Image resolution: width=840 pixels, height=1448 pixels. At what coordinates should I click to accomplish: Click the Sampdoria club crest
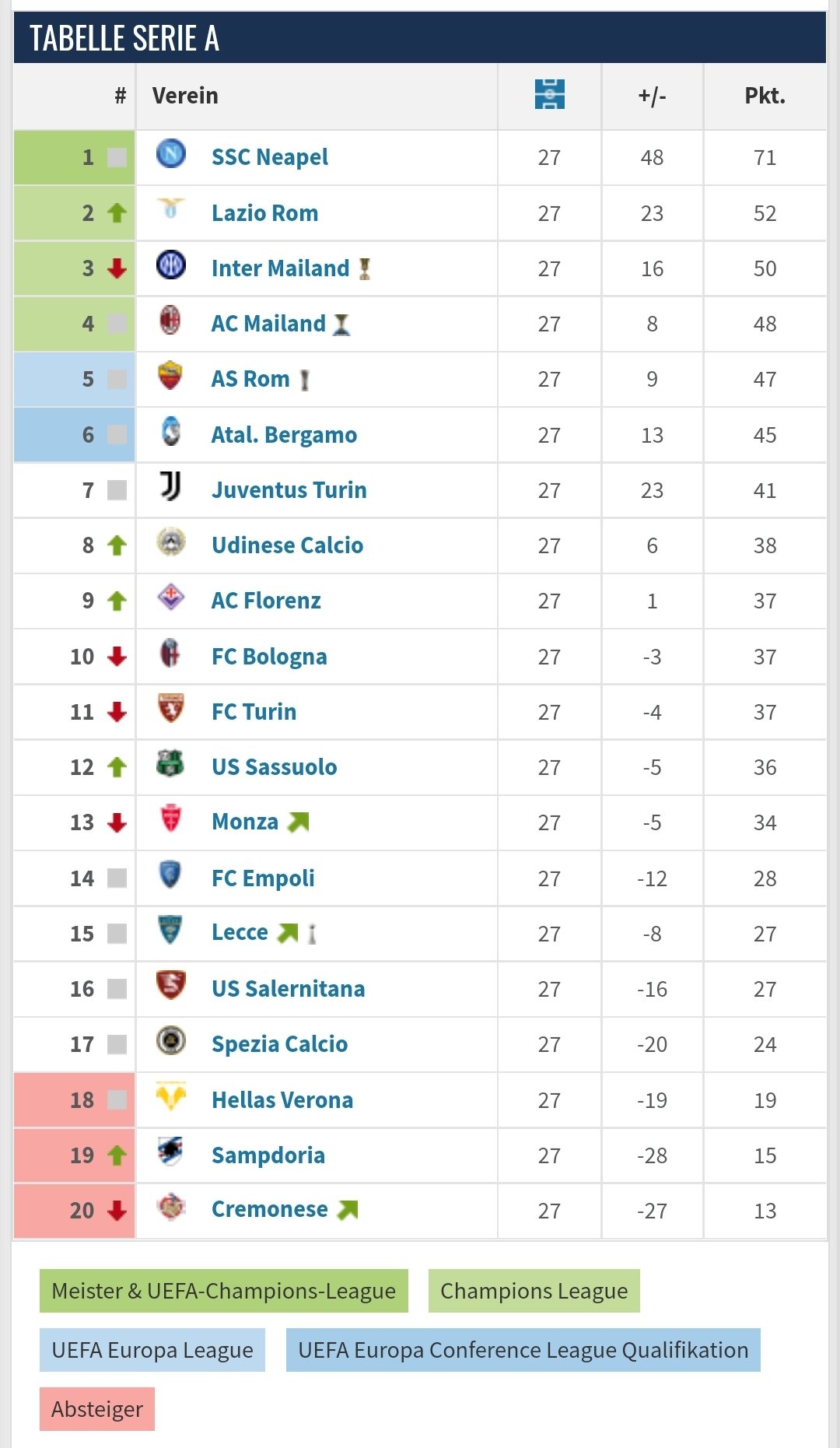click(x=170, y=1152)
